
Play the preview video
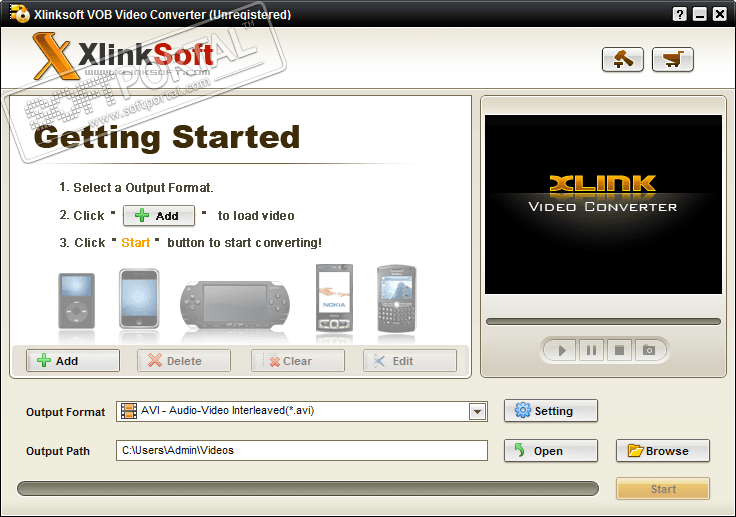(561, 350)
